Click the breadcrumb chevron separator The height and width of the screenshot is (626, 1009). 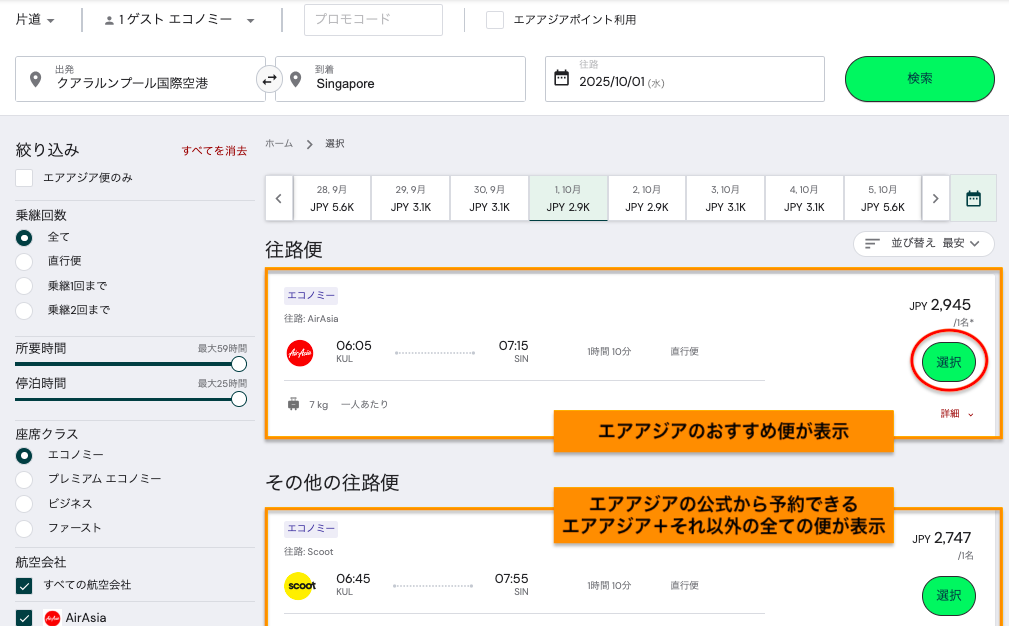click(310, 144)
